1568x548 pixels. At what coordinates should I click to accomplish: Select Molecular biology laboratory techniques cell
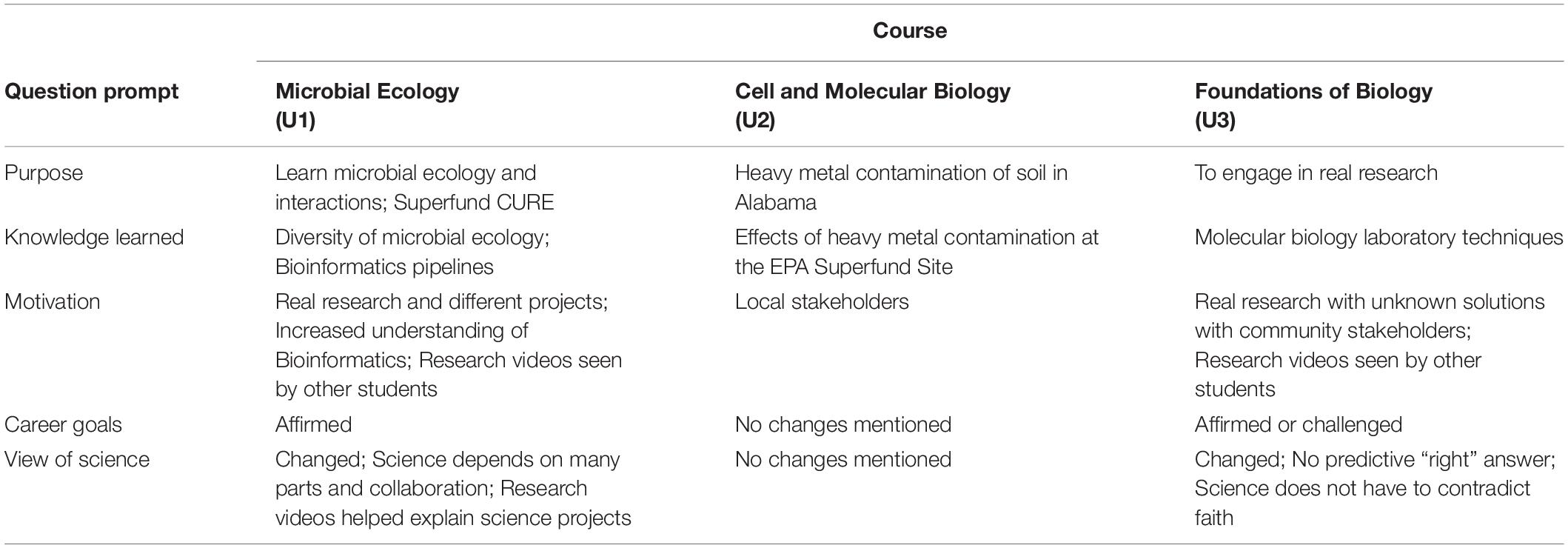click(1378, 238)
